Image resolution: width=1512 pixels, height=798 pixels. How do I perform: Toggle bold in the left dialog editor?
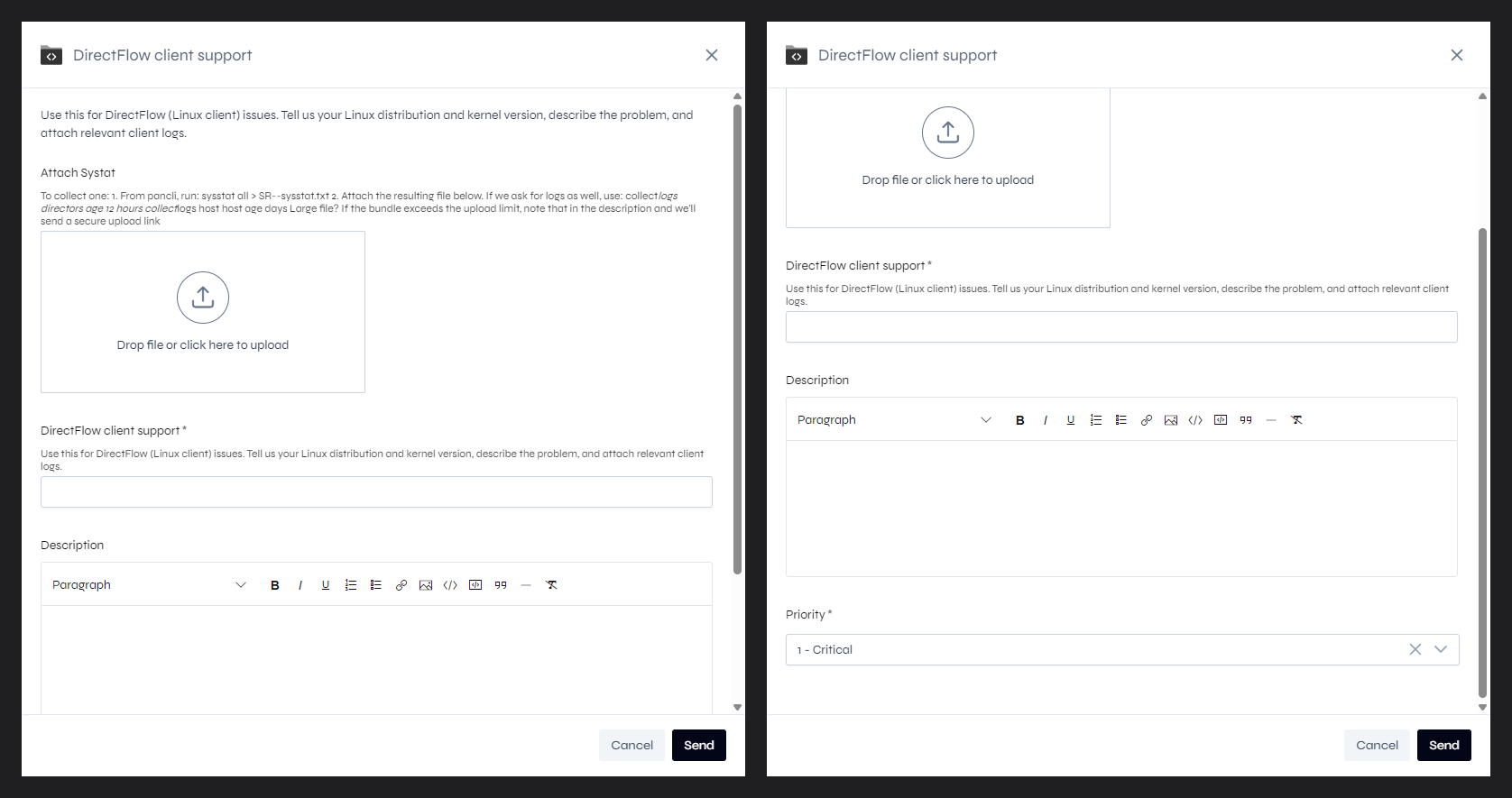point(275,585)
